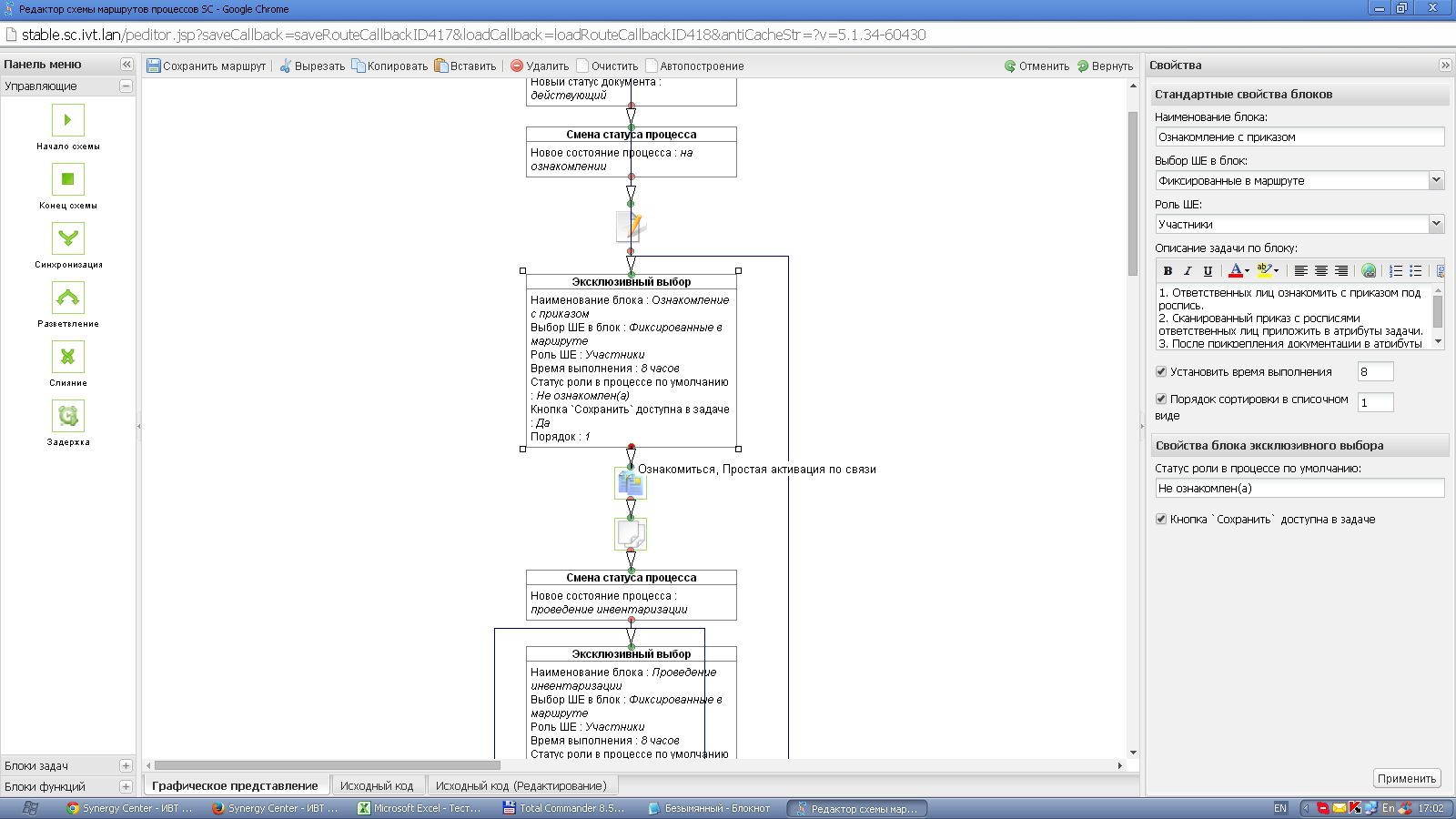The image size is (1456, 819).
Task: Choose the Разветвление block icon
Action: pos(68,298)
